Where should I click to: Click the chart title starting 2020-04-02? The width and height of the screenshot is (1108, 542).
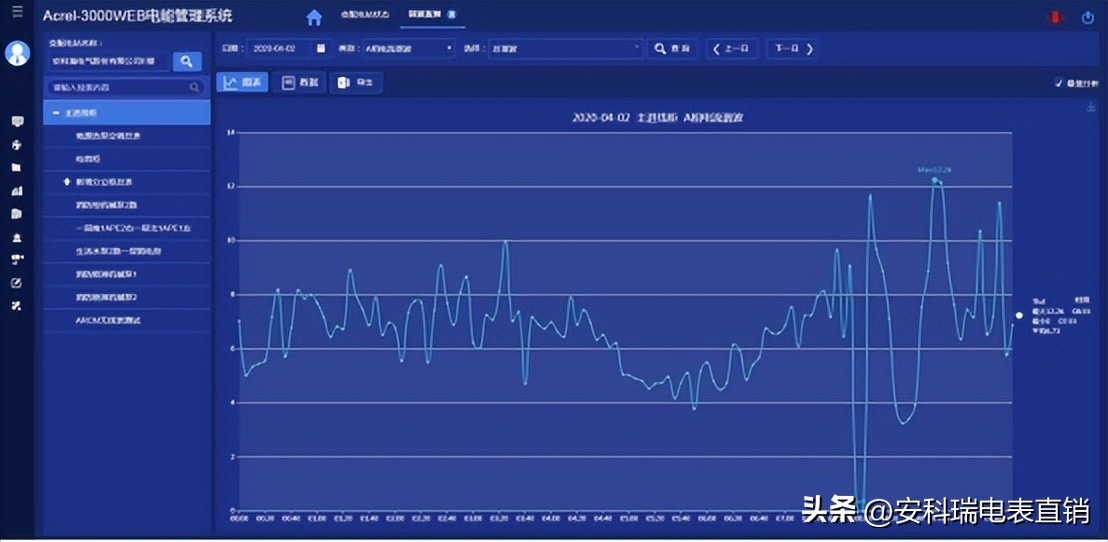click(657, 117)
